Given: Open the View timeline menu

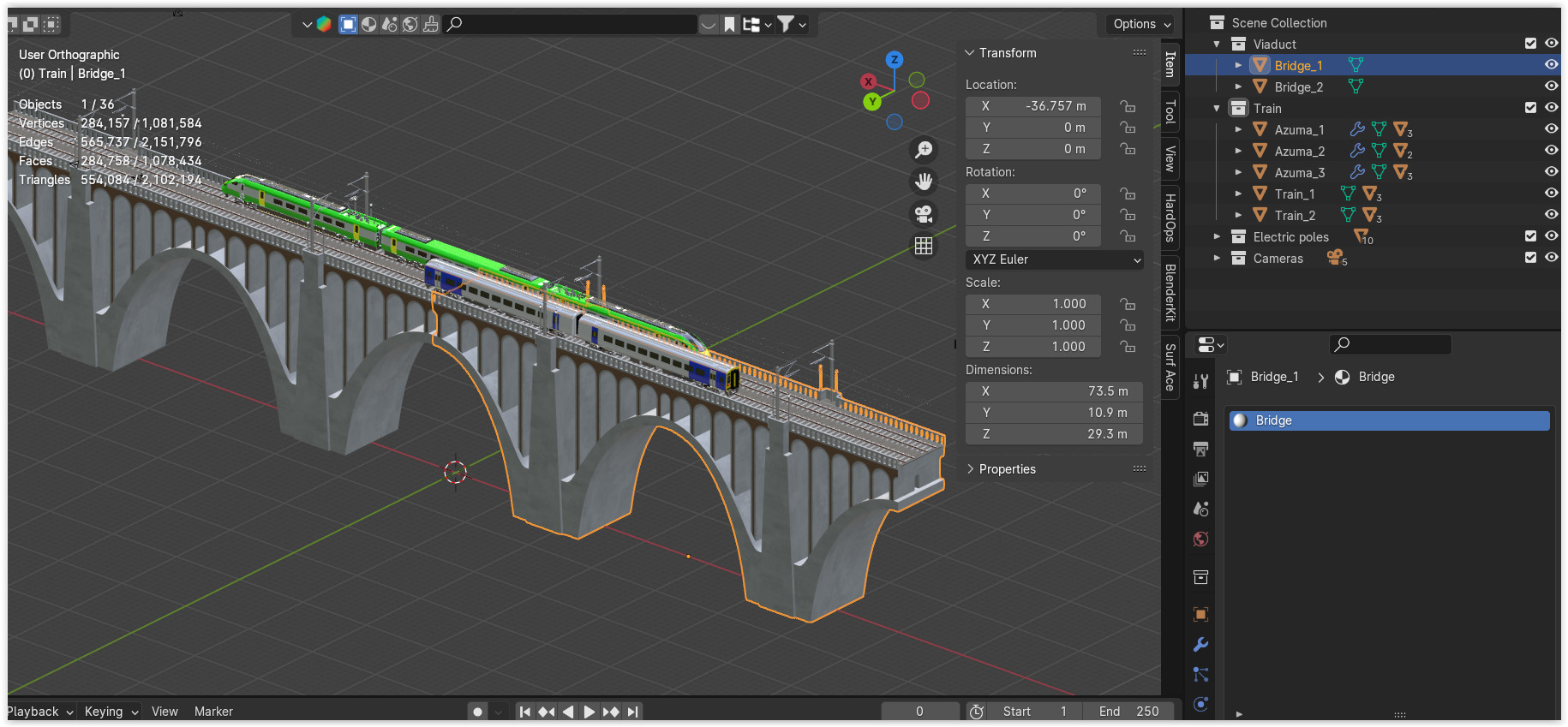Looking at the screenshot, I should 165,712.
